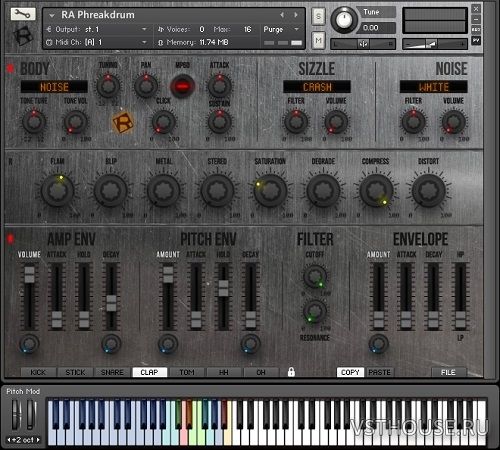Viewport: 500px width, 450px height.
Task: Toggle the padlock lock icon
Action: tap(291, 372)
